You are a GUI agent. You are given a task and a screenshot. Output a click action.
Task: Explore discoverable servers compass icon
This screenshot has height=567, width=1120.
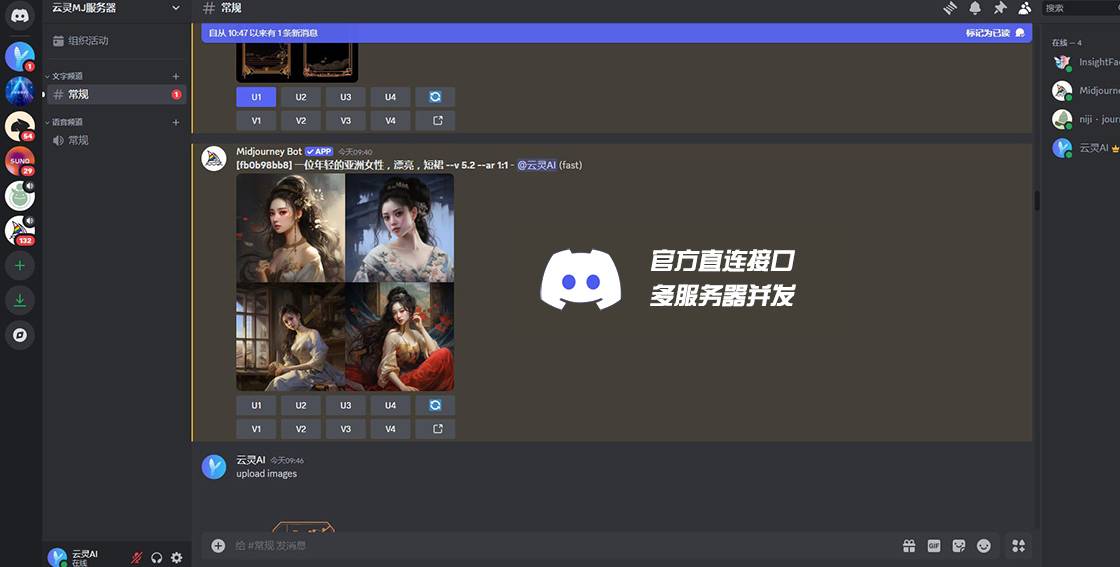tap(20, 335)
